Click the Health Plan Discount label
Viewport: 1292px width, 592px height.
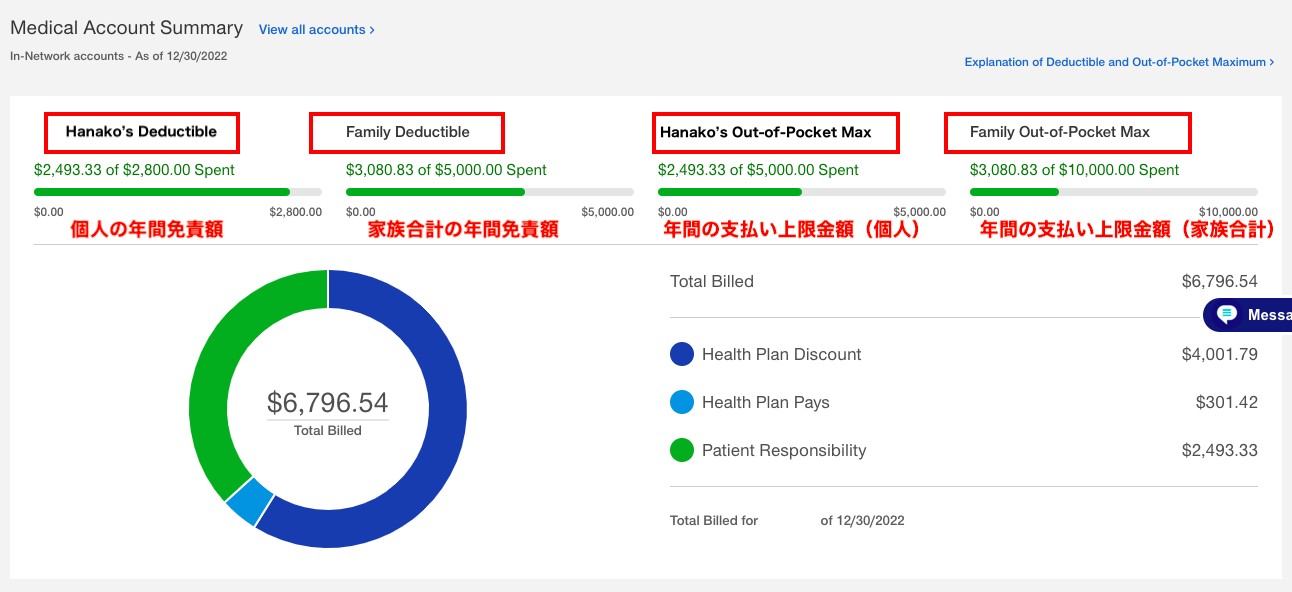click(x=782, y=354)
